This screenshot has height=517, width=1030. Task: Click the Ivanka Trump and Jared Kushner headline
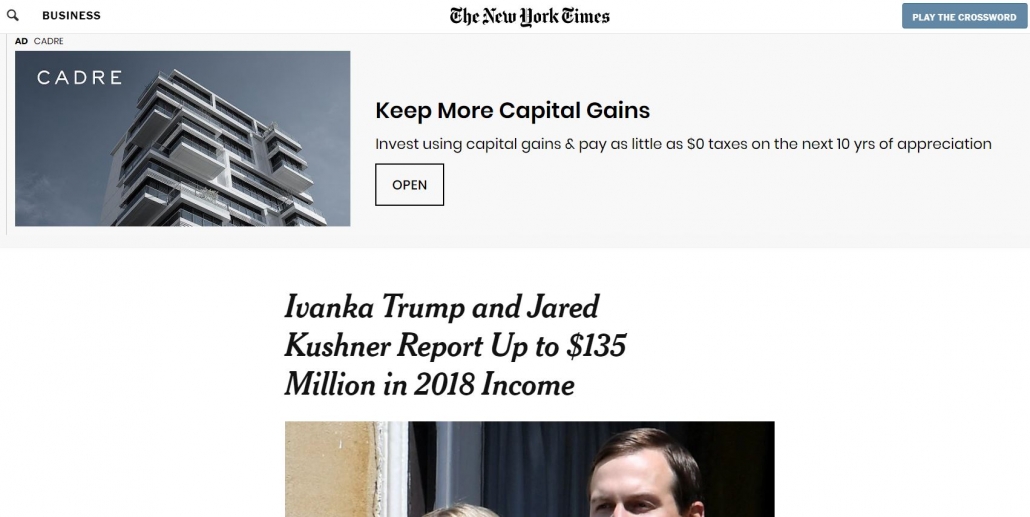click(x=455, y=345)
